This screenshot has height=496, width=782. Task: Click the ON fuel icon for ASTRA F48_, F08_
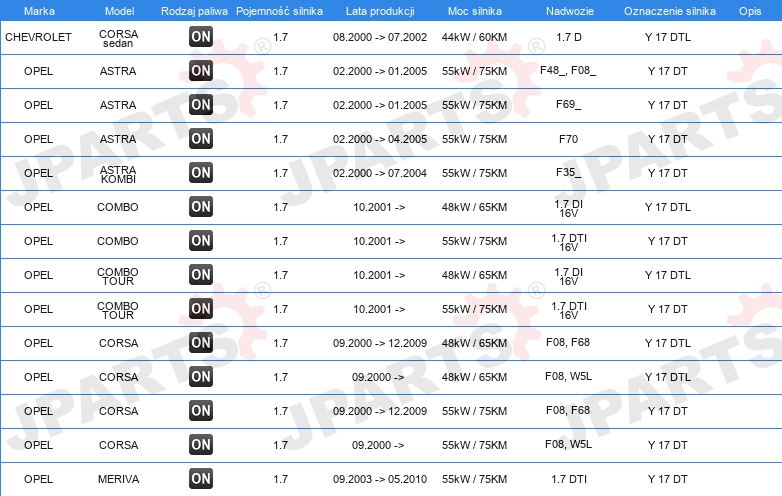[201, 71]
